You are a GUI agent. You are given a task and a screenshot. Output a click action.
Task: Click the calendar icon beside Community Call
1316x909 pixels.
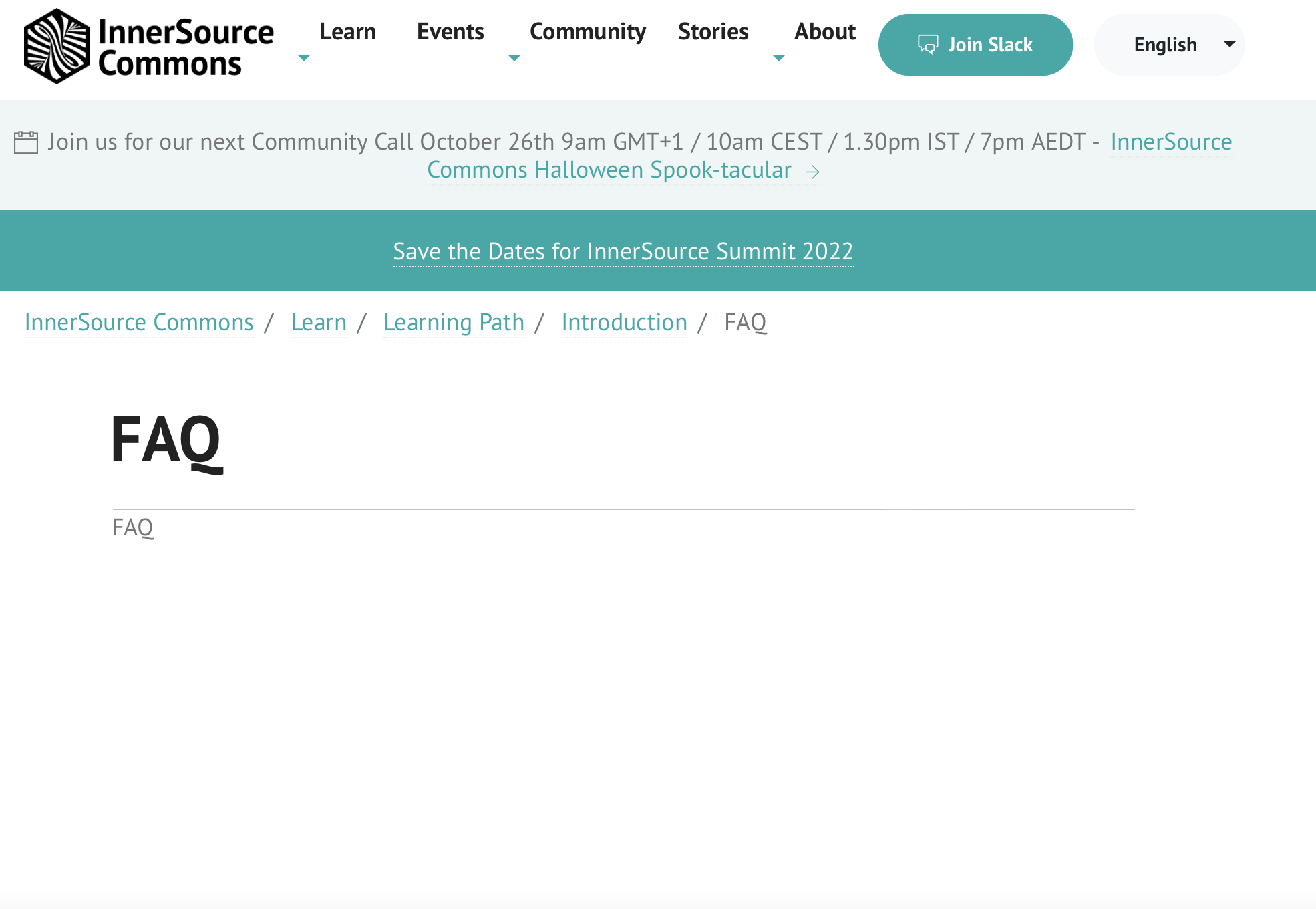[x=26, y=142]
